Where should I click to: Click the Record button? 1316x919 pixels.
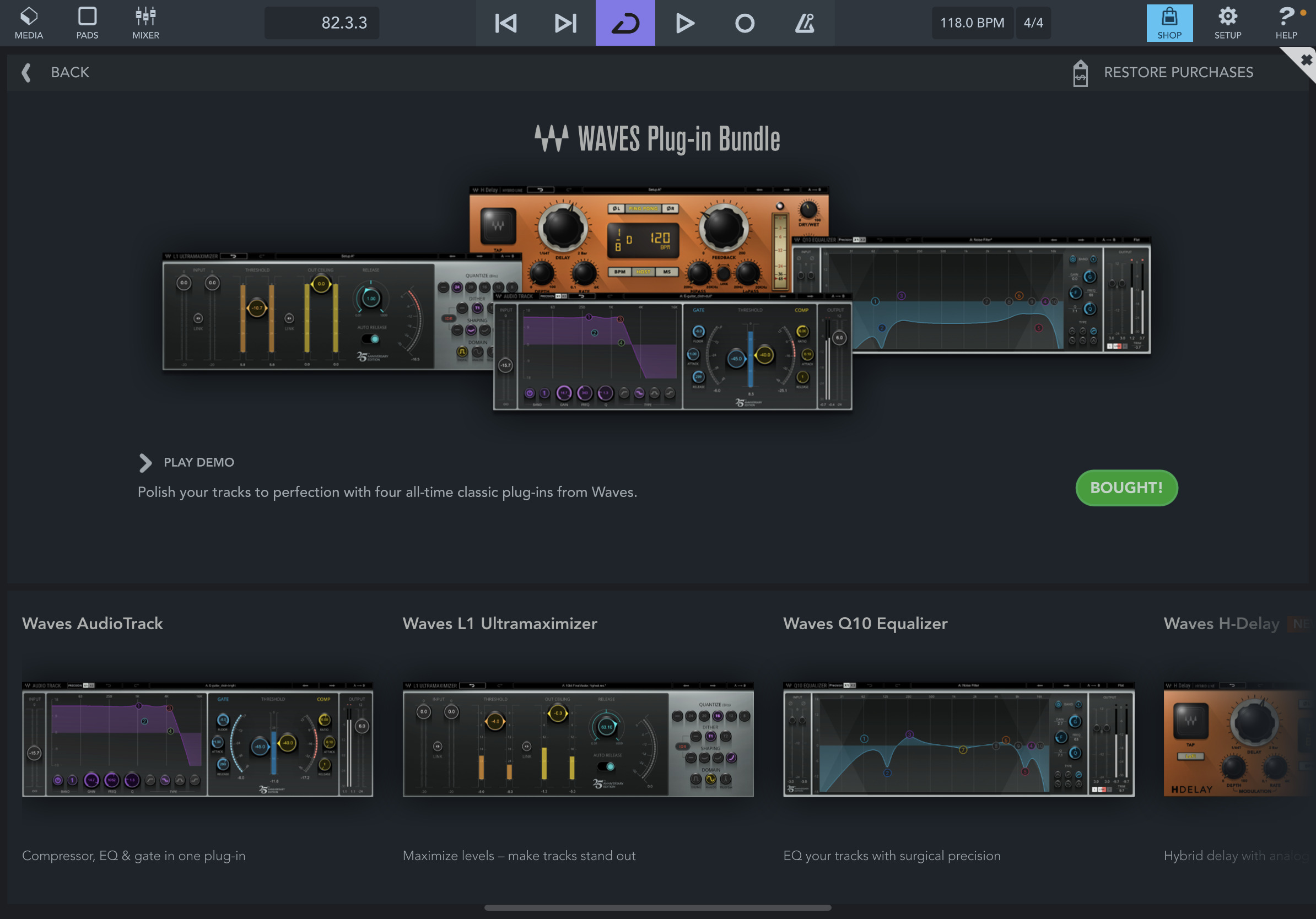(745, 23)
